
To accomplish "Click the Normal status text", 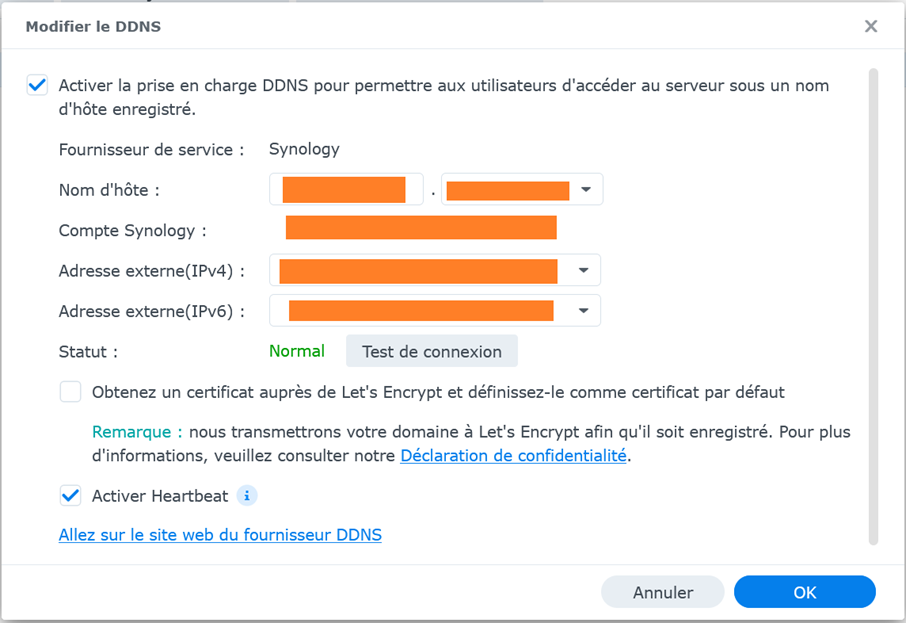I will 297,351.
